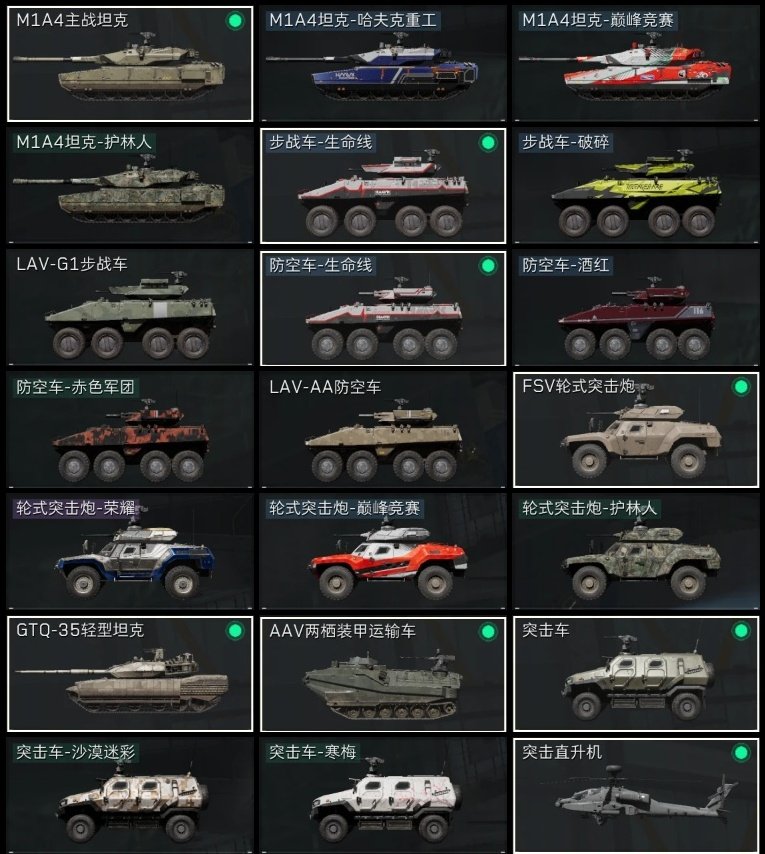Select the LAV-G1步战车 default vehicle

coord(130,308)
